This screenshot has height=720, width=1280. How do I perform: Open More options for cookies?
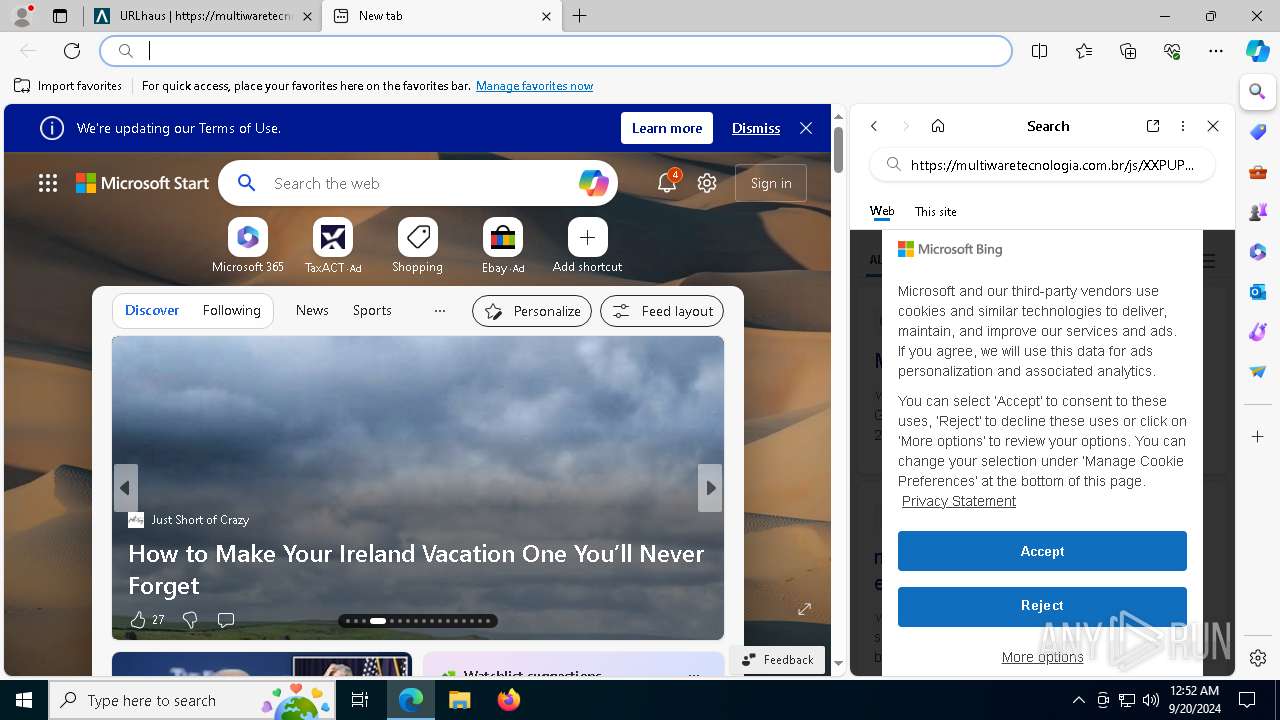1042,657
